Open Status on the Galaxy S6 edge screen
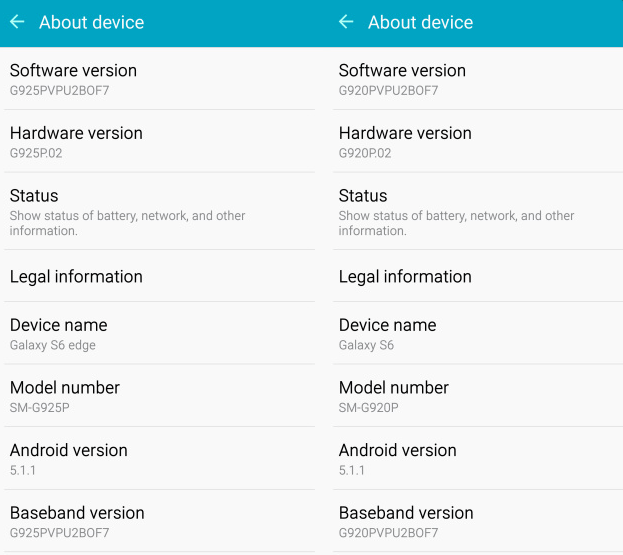The image size is (623, 555). 157,212
